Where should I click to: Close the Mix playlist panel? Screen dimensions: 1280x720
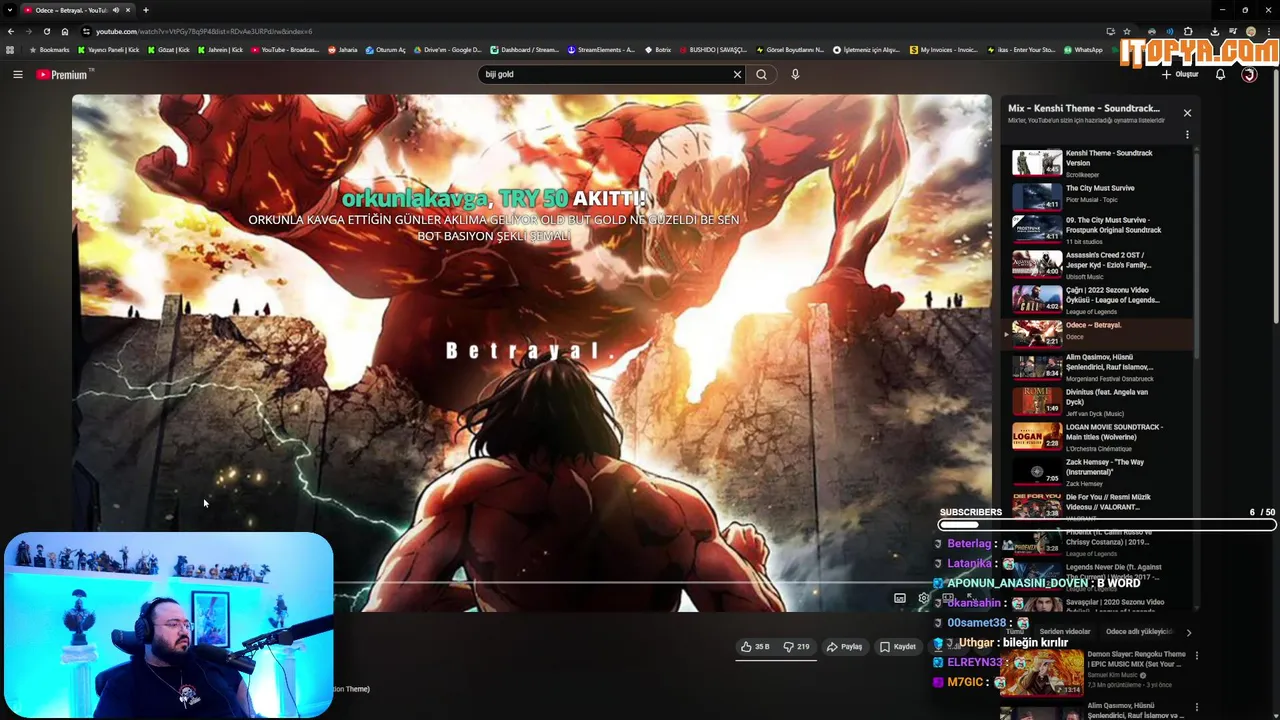[1187, 113]
